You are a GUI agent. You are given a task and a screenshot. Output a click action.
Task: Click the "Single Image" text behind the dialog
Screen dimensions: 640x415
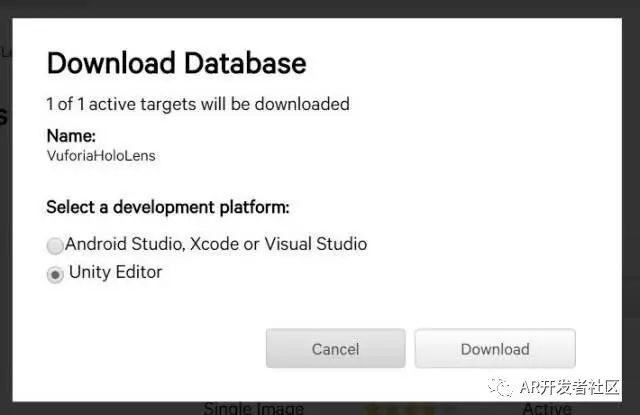253,408
